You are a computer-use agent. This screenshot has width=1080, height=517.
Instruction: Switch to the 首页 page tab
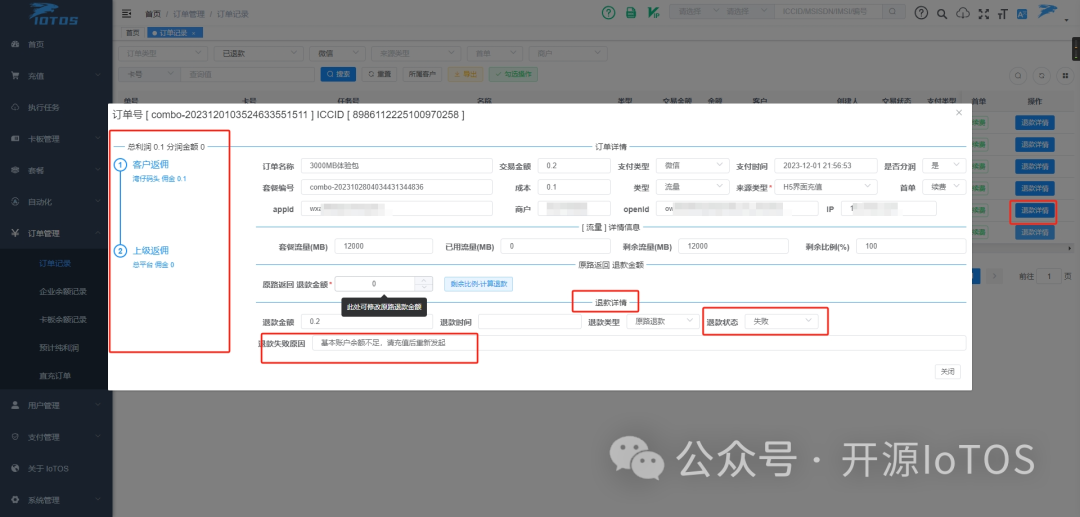pos(131,33)
